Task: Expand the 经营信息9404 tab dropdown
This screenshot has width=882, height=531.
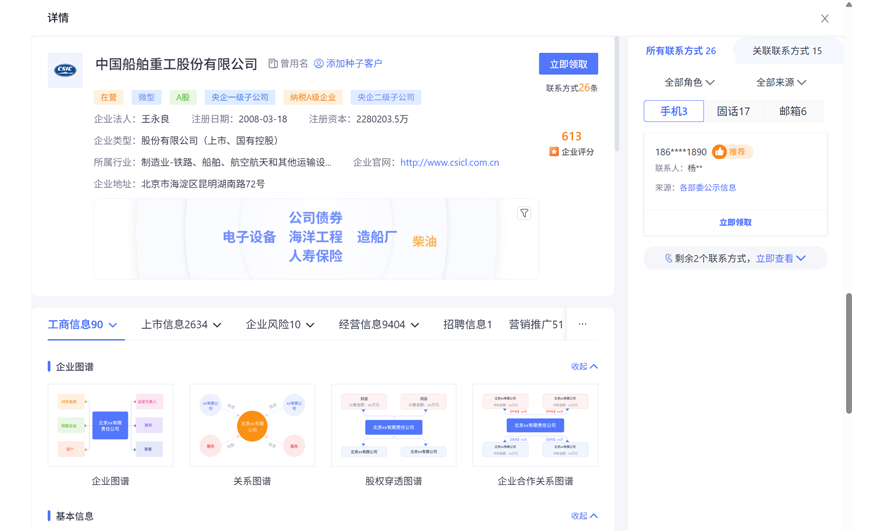Action: [415, 325]
